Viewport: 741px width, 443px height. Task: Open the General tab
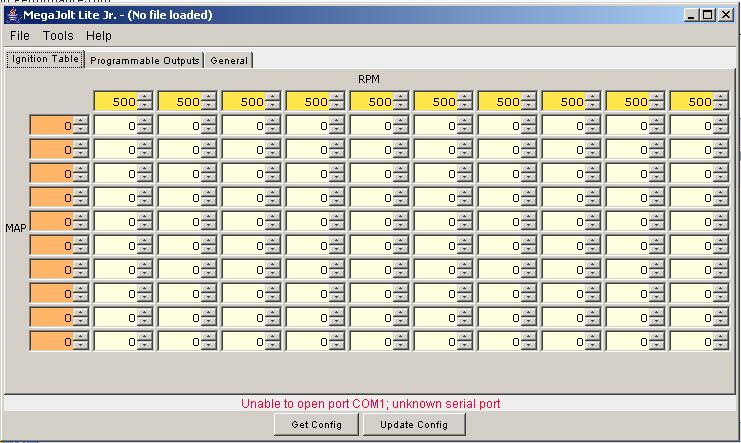click(x=229, y=61)
